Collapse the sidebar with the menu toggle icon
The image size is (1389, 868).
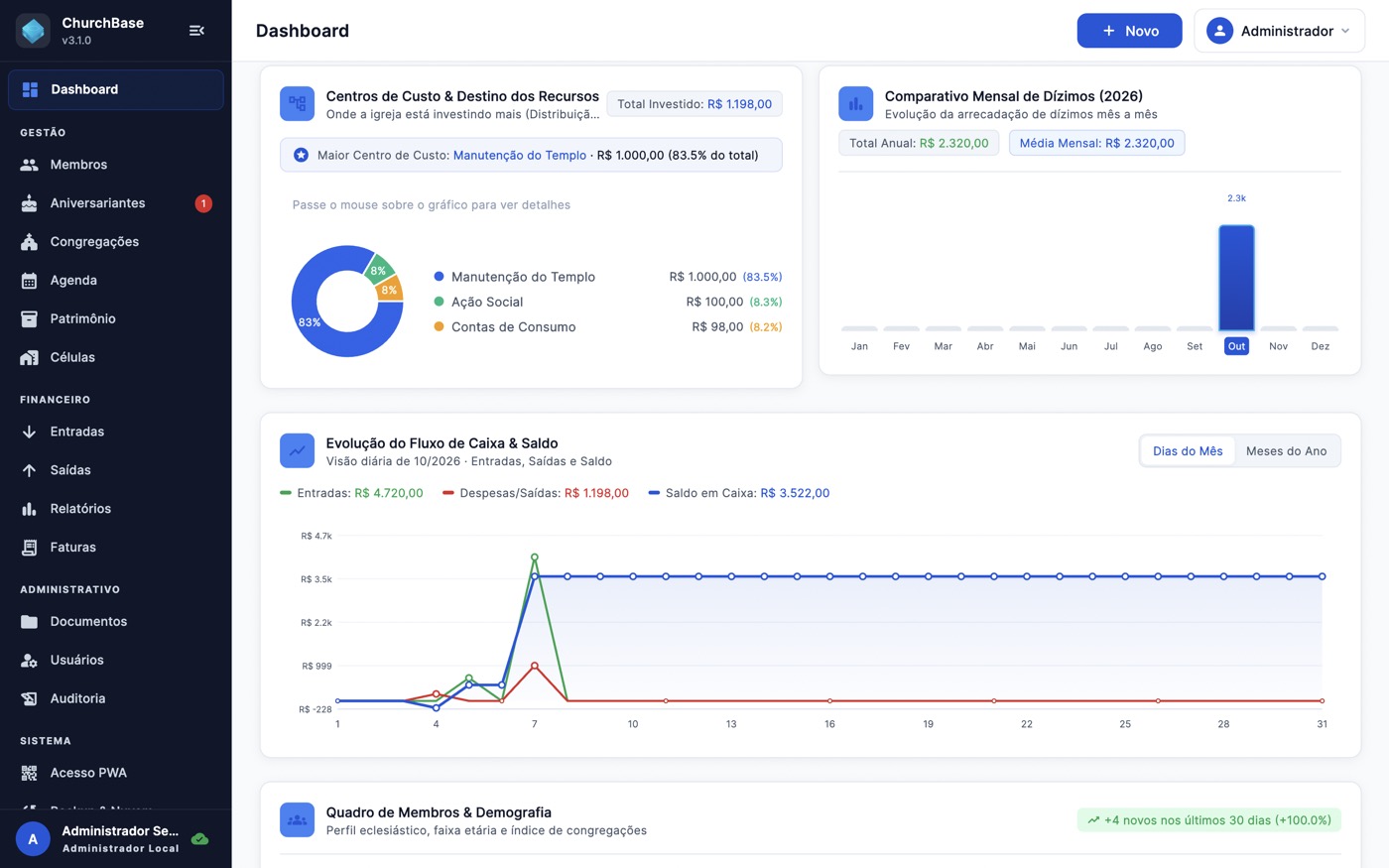point(196,31)
